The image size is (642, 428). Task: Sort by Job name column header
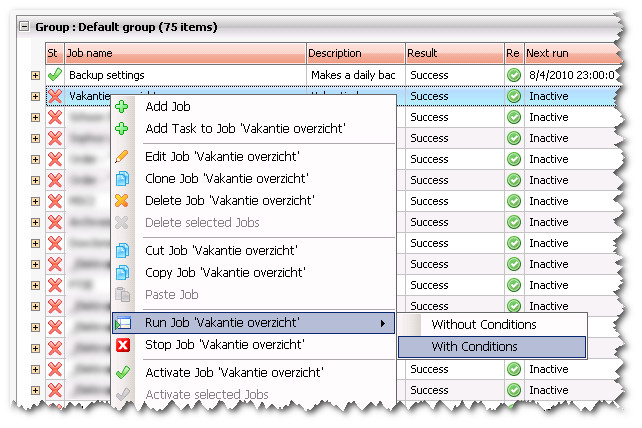184,53
